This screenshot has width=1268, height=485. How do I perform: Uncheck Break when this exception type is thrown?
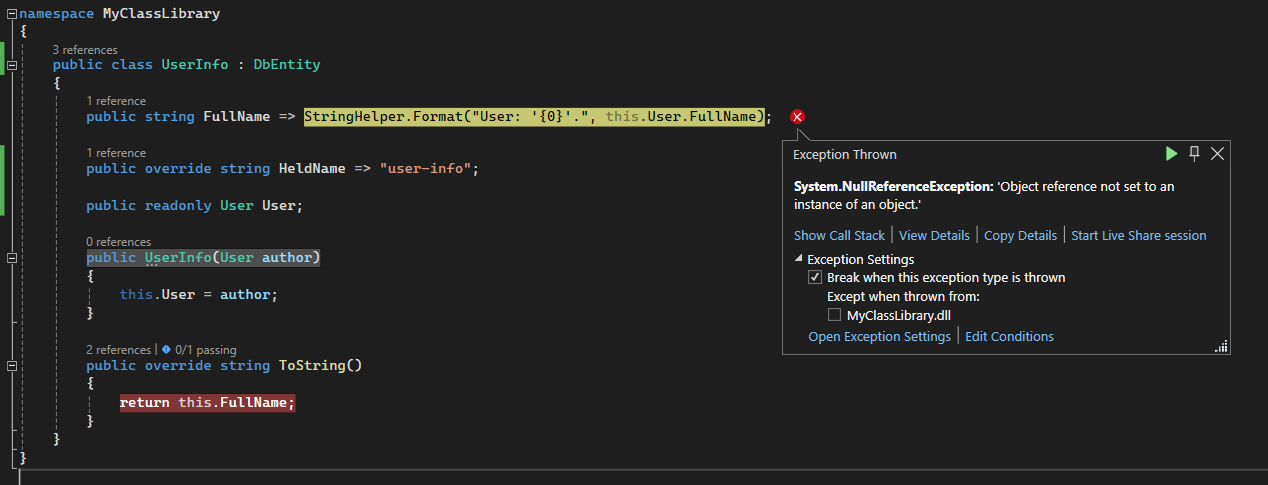(x=815, y=278)
